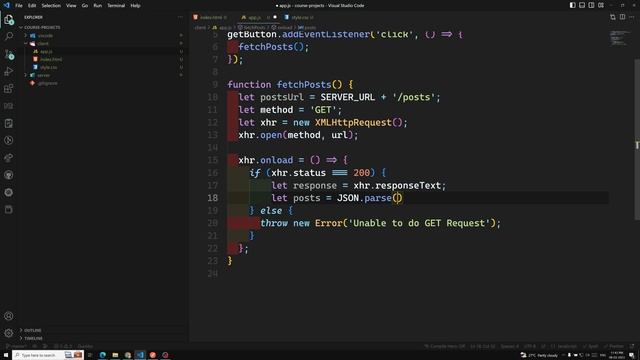
Task: Click line number 20 in the gutter
Action: [x=213, y=223]
